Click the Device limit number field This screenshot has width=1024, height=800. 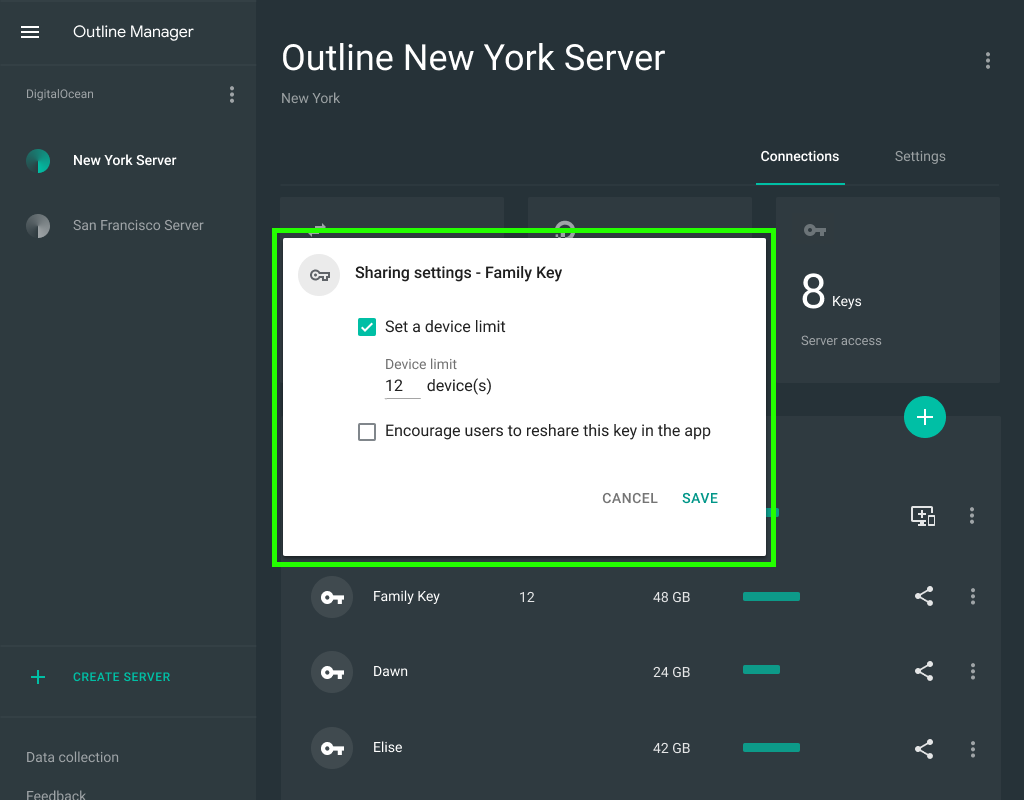[x=401, y=386]
